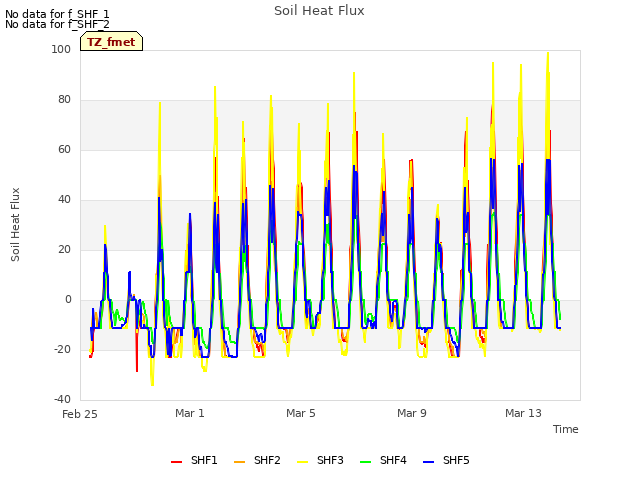Click the SHF3 yellow legend swatch

coord(302,462)
